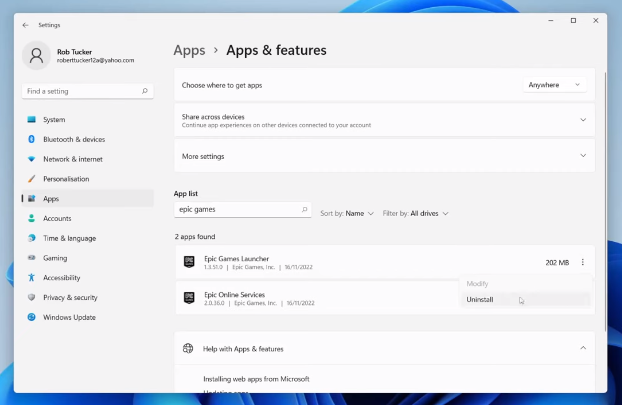Click the search icon in Find a setting
Screen dimensions: 622x405
click(x=145, y=91)
